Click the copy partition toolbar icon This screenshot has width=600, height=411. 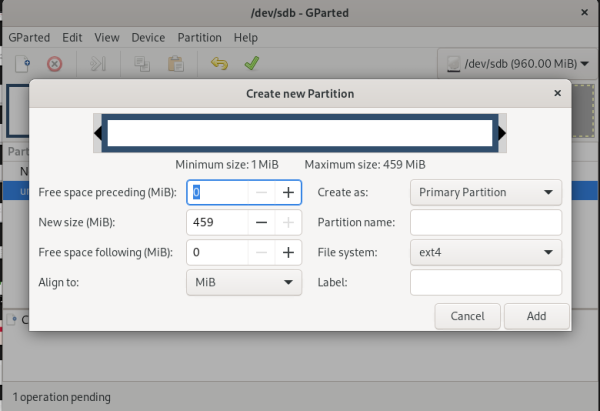click(x=142, y=64)
